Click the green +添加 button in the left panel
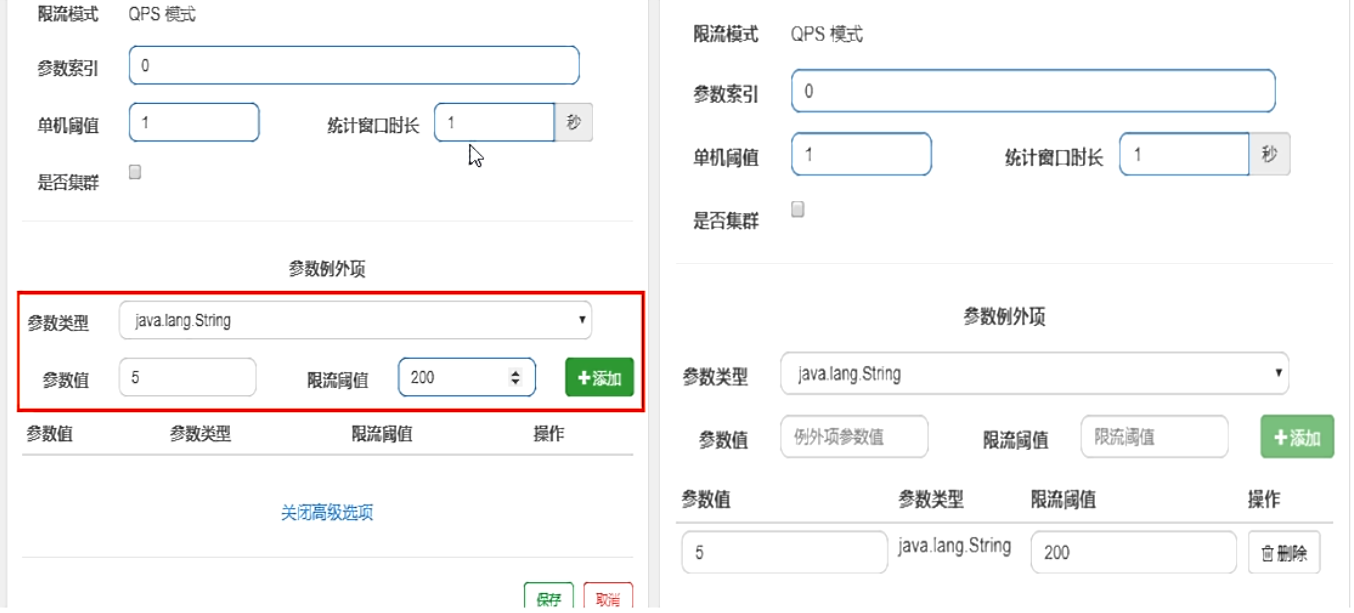The width and height of the screenshot is (1354, 613). [x=597, y=378]
